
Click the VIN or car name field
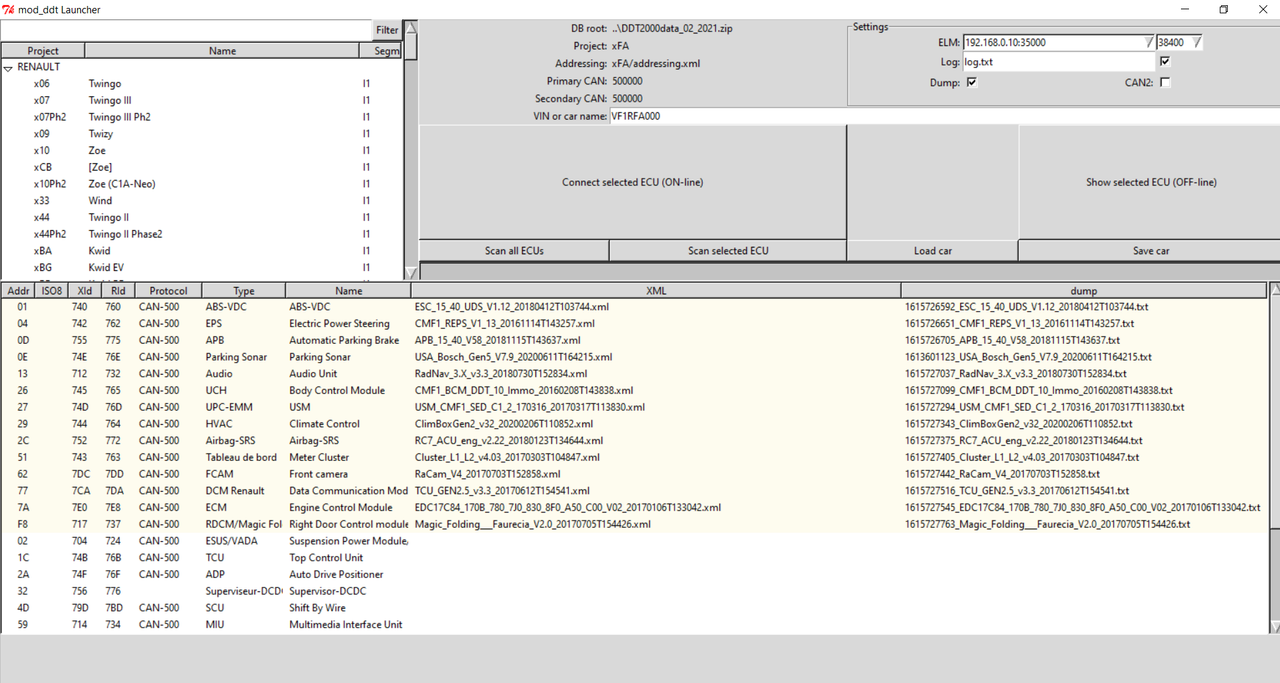point(944,116)
